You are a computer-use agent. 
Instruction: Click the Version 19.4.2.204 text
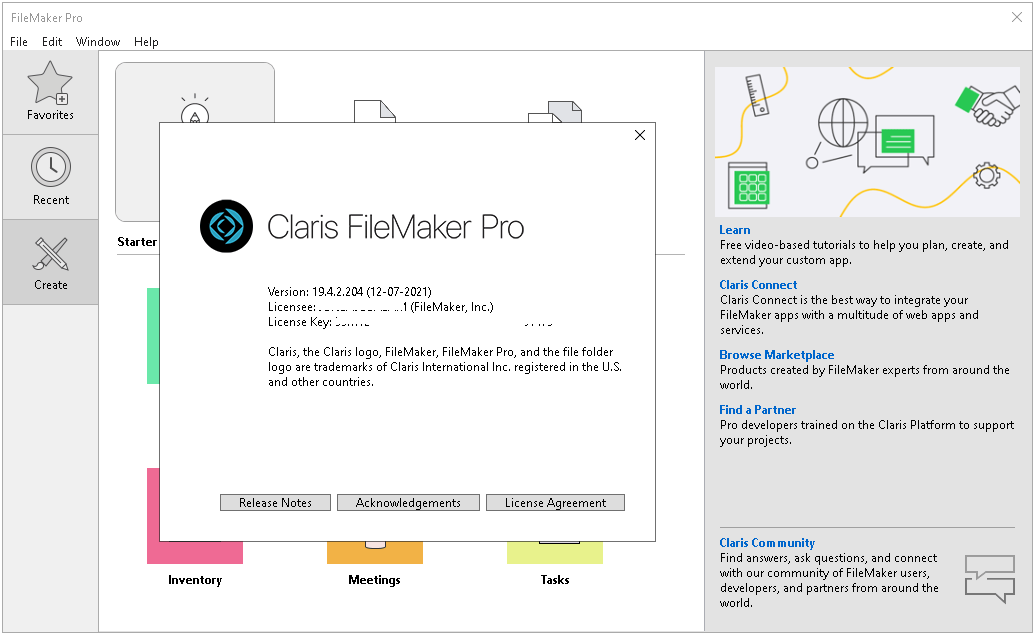[350, 292]
